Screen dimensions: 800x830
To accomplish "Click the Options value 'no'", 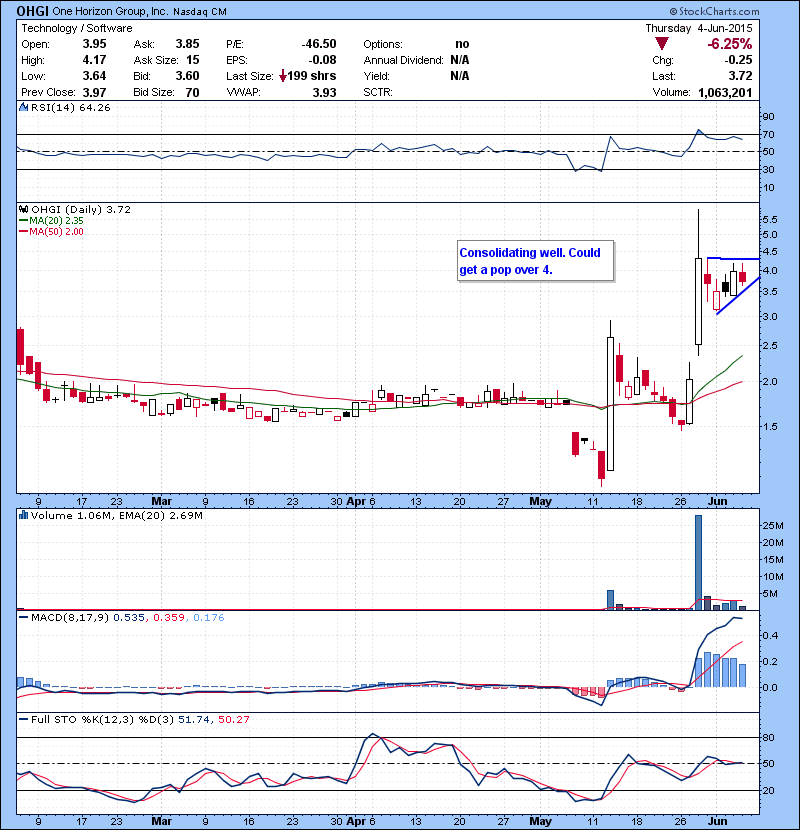I will (x=462, y=44).
